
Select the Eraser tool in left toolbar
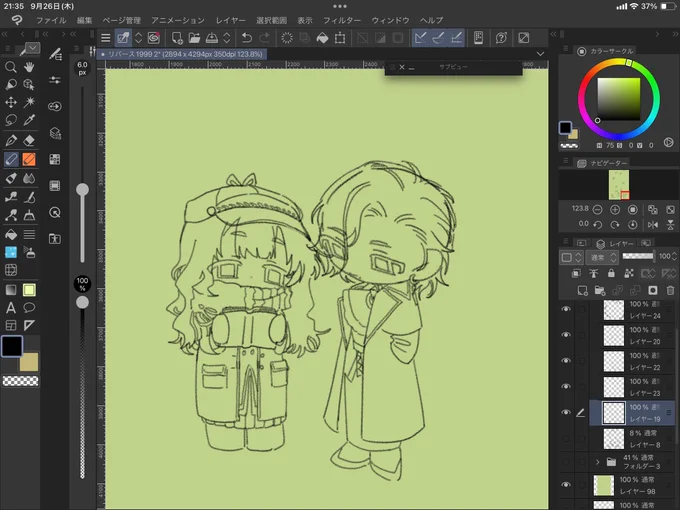pos(29,141)
